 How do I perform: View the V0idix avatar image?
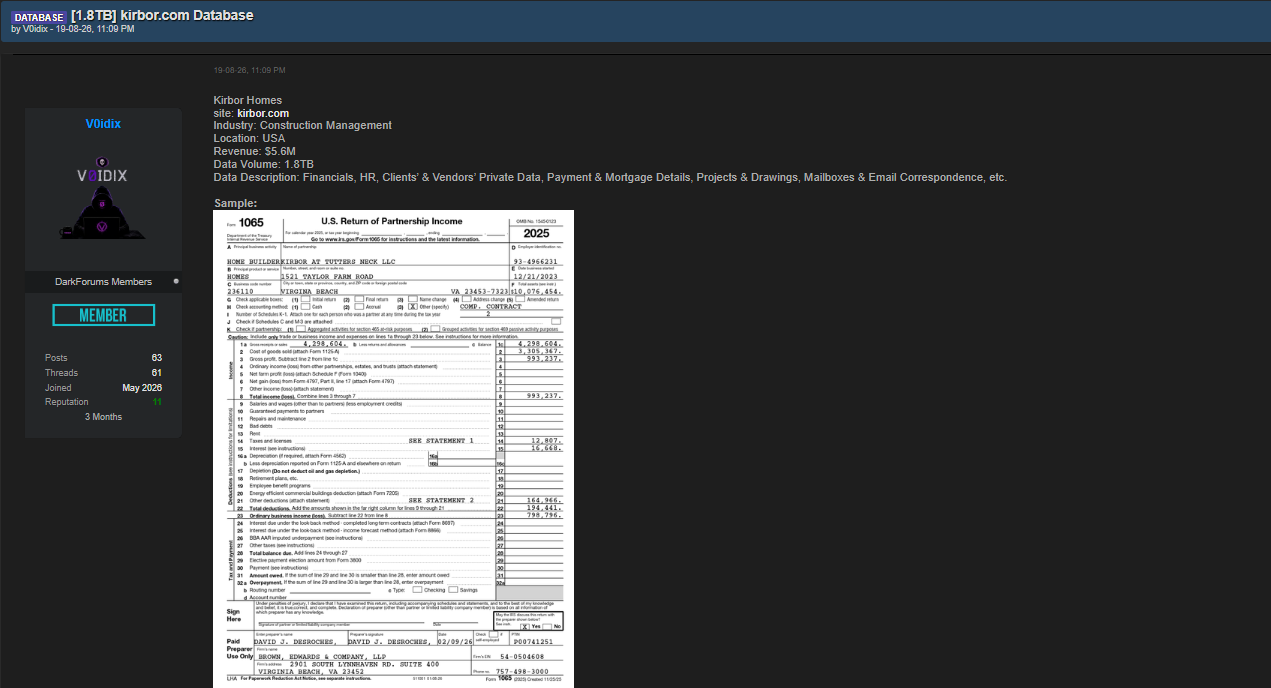(x=103, y=197)
